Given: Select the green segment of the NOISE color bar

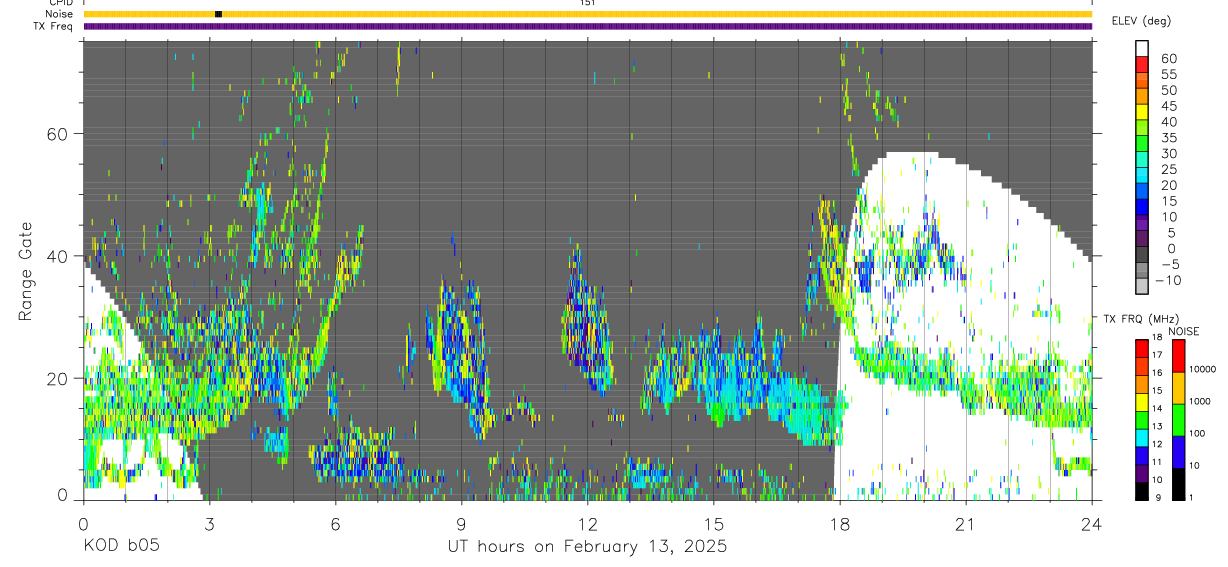Looking at the screenshot, I should [x=1178, y=419].
